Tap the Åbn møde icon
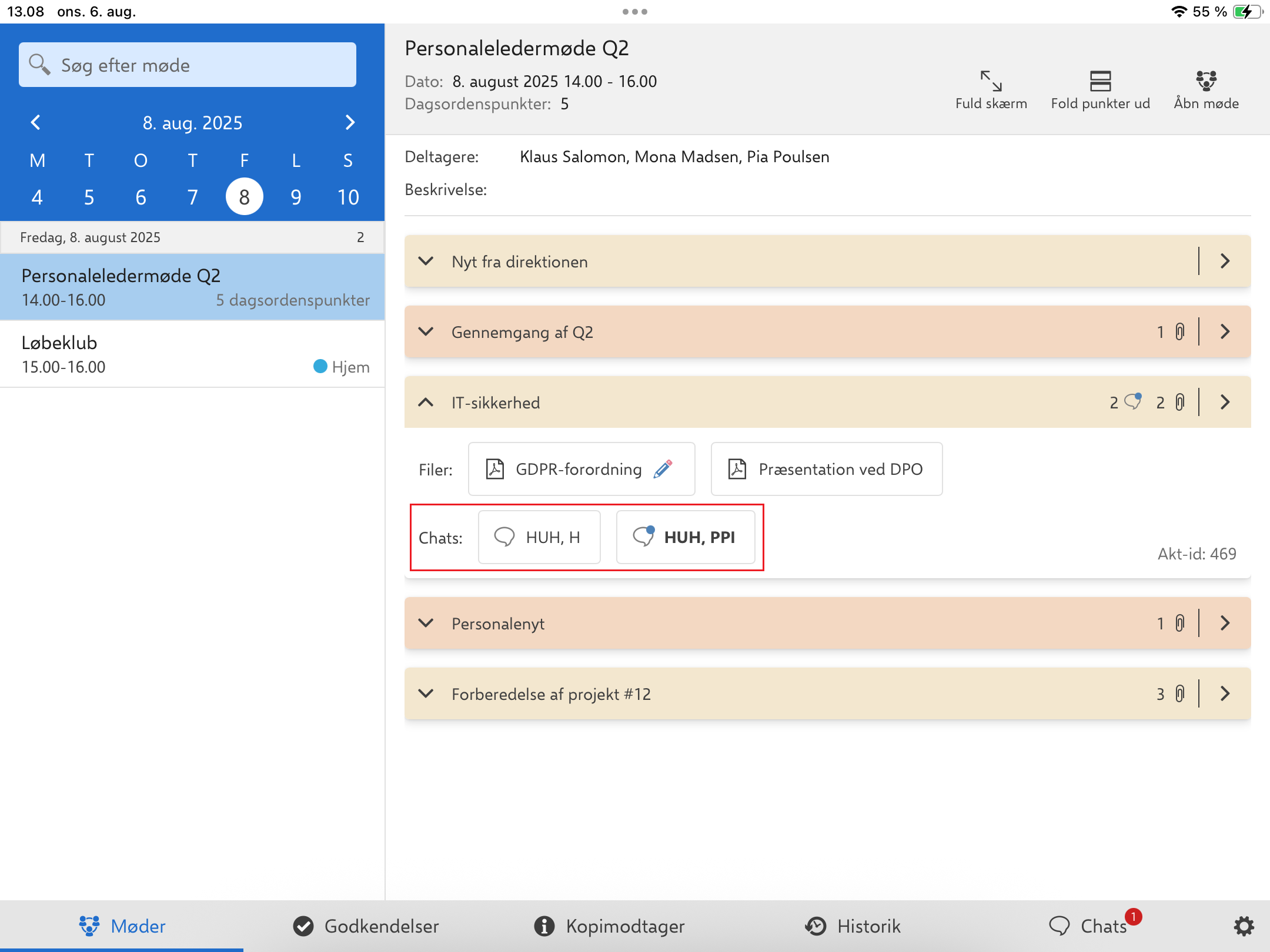The image size is (1270, 952). tap(1205, 81)
